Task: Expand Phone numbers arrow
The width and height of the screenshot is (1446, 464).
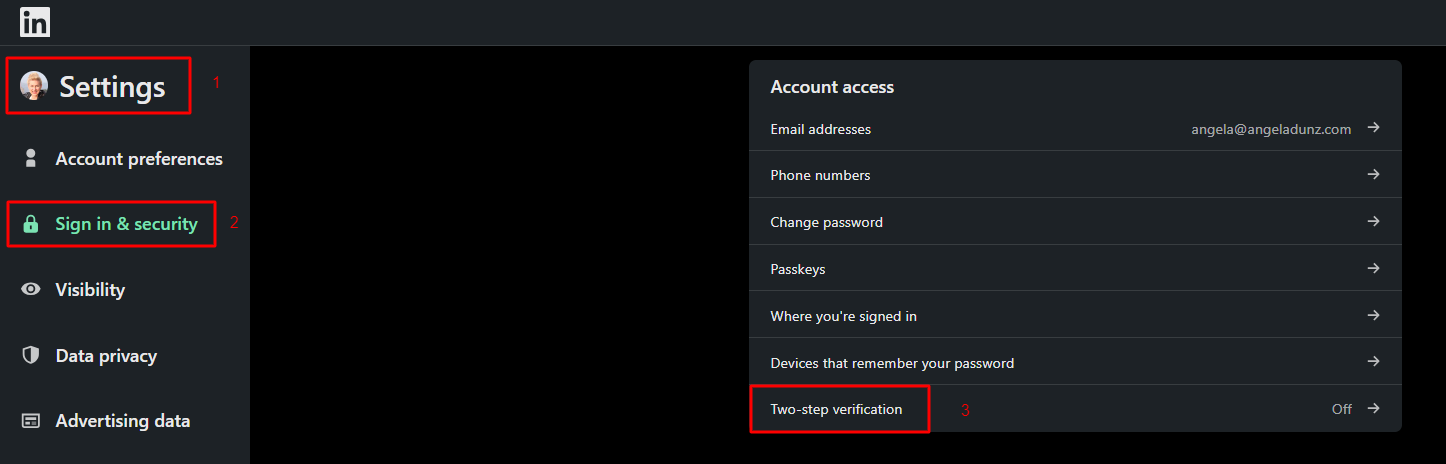Action: 1374,174
